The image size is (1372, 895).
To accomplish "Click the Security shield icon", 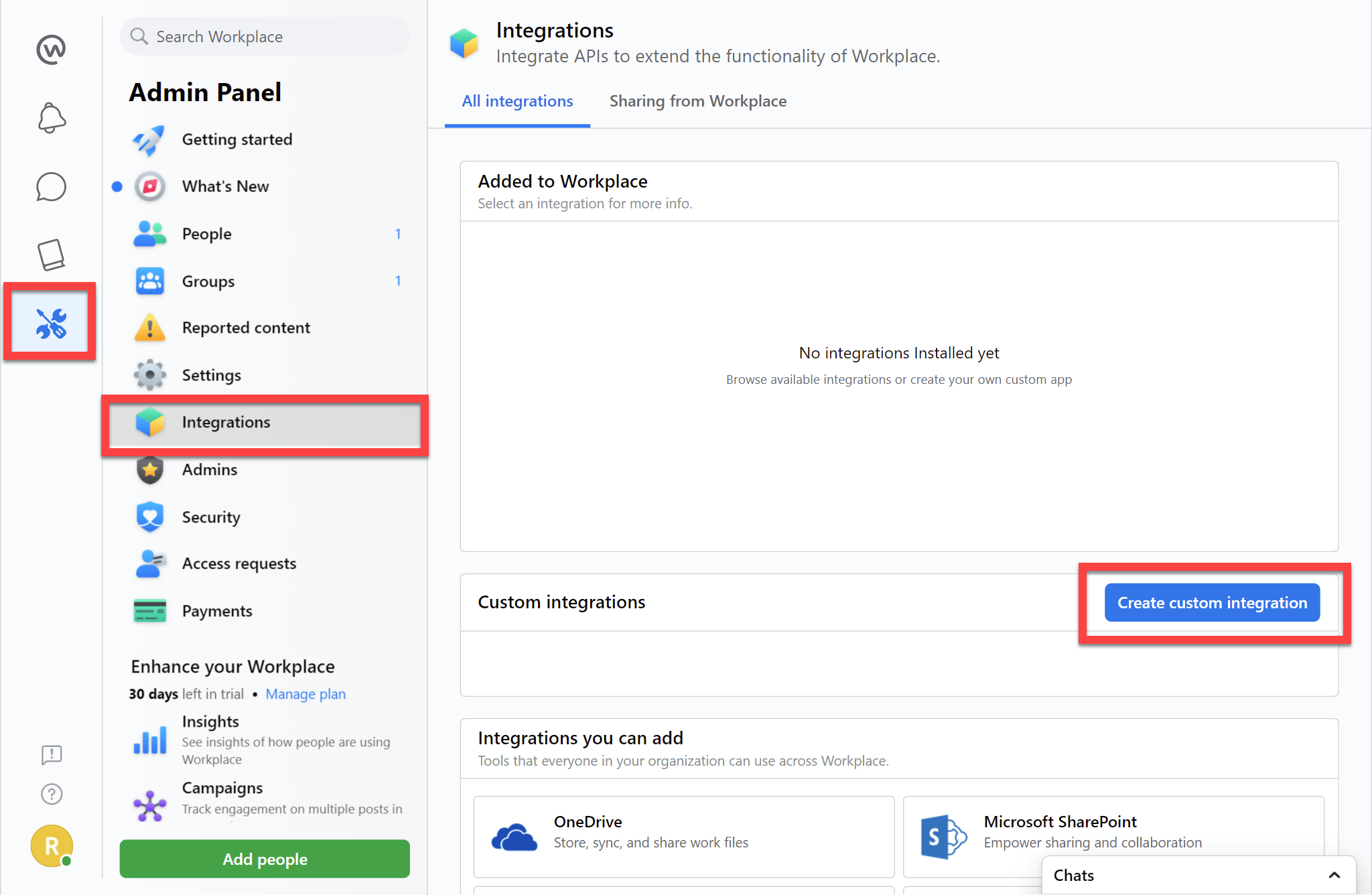I will tap(150, 517).
